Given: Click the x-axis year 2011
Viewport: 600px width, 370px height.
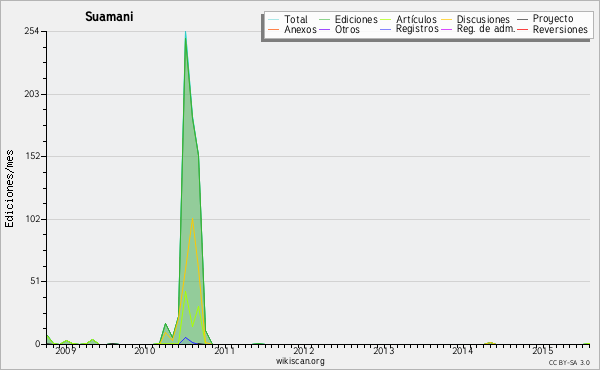Looking at the screenshot, I should 224,350.
